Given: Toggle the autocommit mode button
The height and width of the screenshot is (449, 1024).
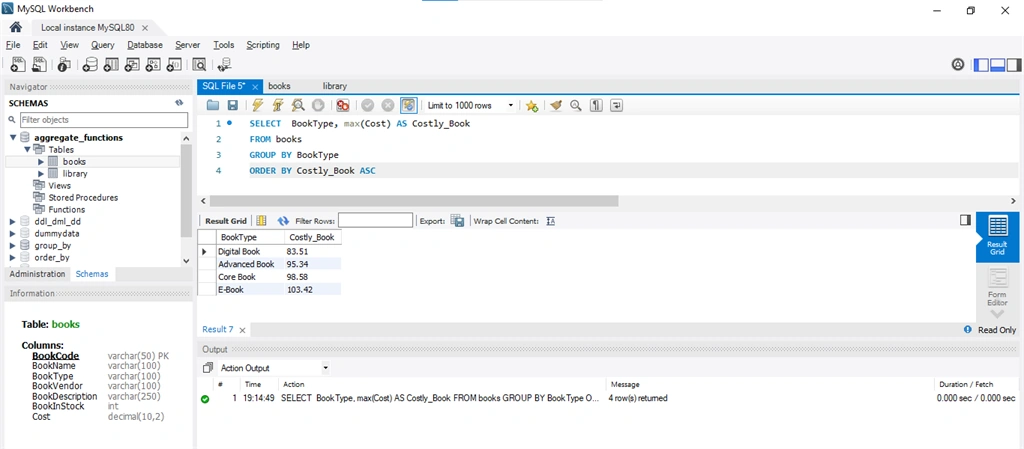Looking at the screenshot, I should [x=409, y=105].
